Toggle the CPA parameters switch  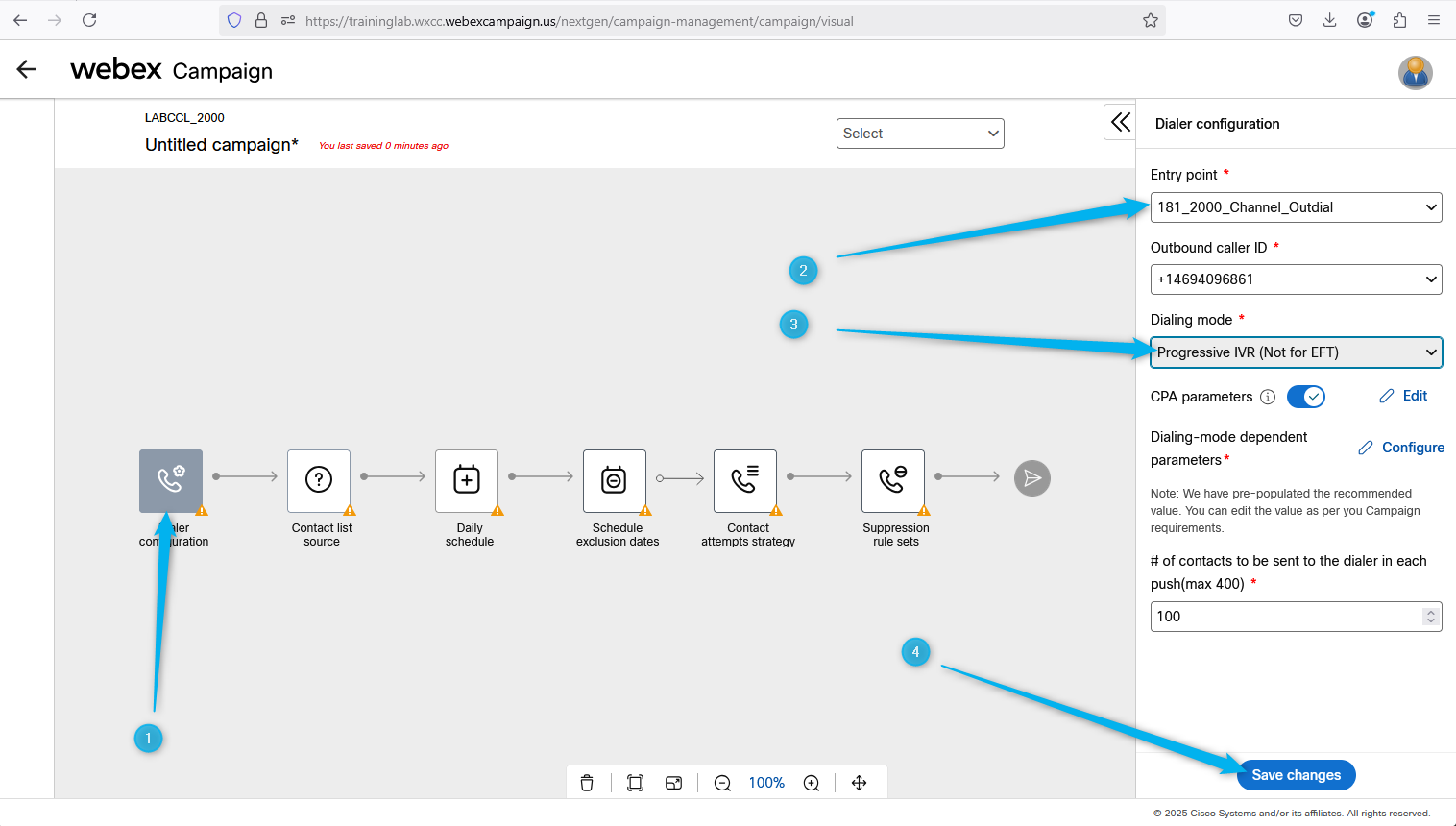pos(1305,397)
